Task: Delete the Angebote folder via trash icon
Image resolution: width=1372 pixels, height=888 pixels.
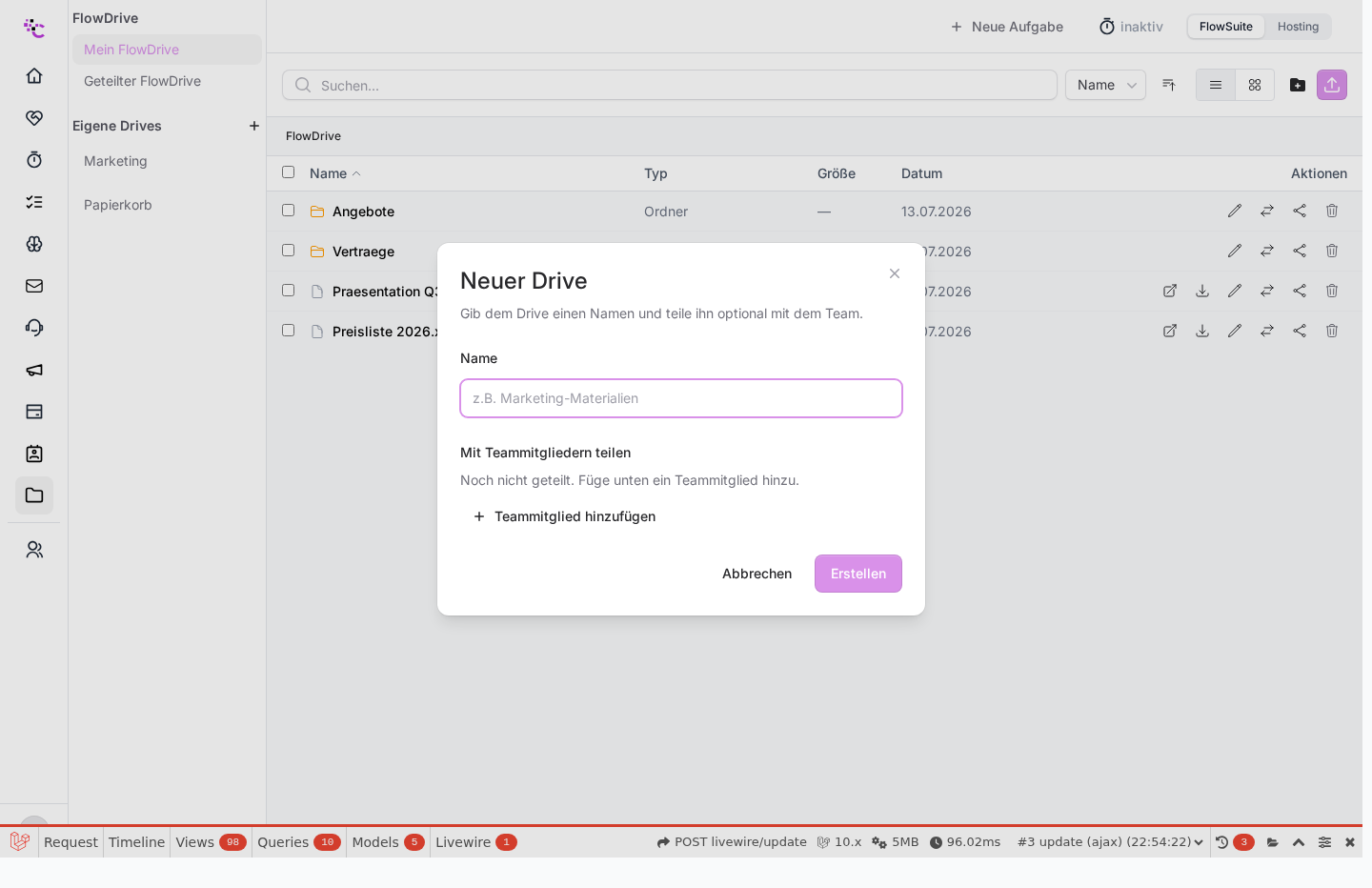Action: click(1332, 211)
